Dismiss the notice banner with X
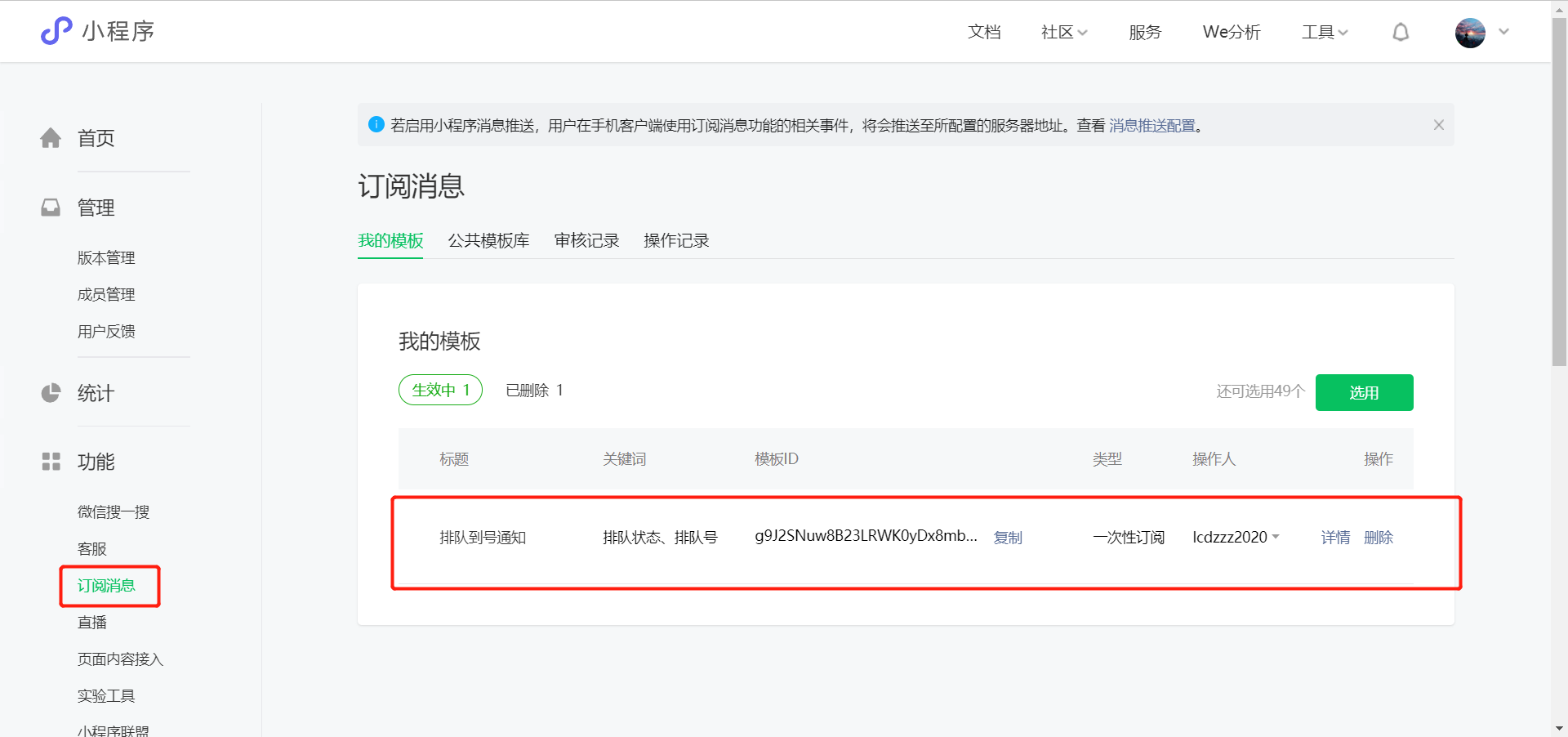 pyautogui.click(x=1439, y=125)
